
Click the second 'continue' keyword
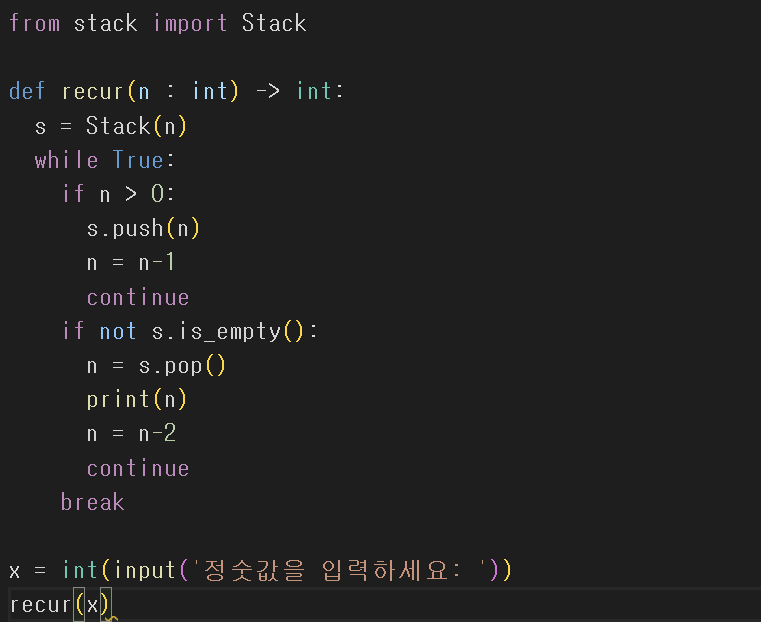click(x=138, y=468)
